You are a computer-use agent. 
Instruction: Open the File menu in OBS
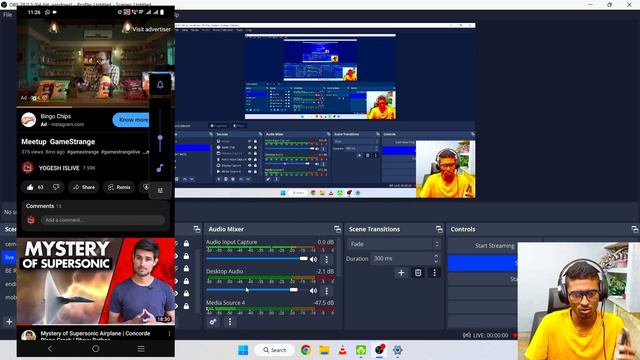7,15
